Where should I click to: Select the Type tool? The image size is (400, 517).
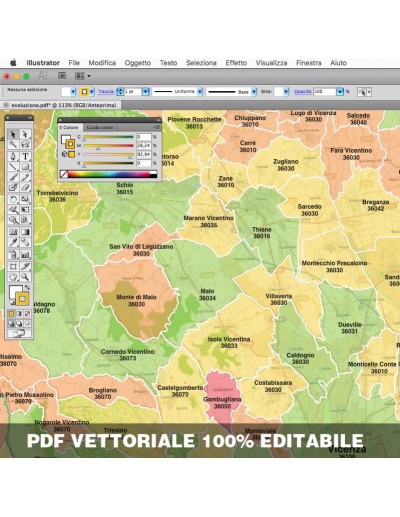(25, 156)
